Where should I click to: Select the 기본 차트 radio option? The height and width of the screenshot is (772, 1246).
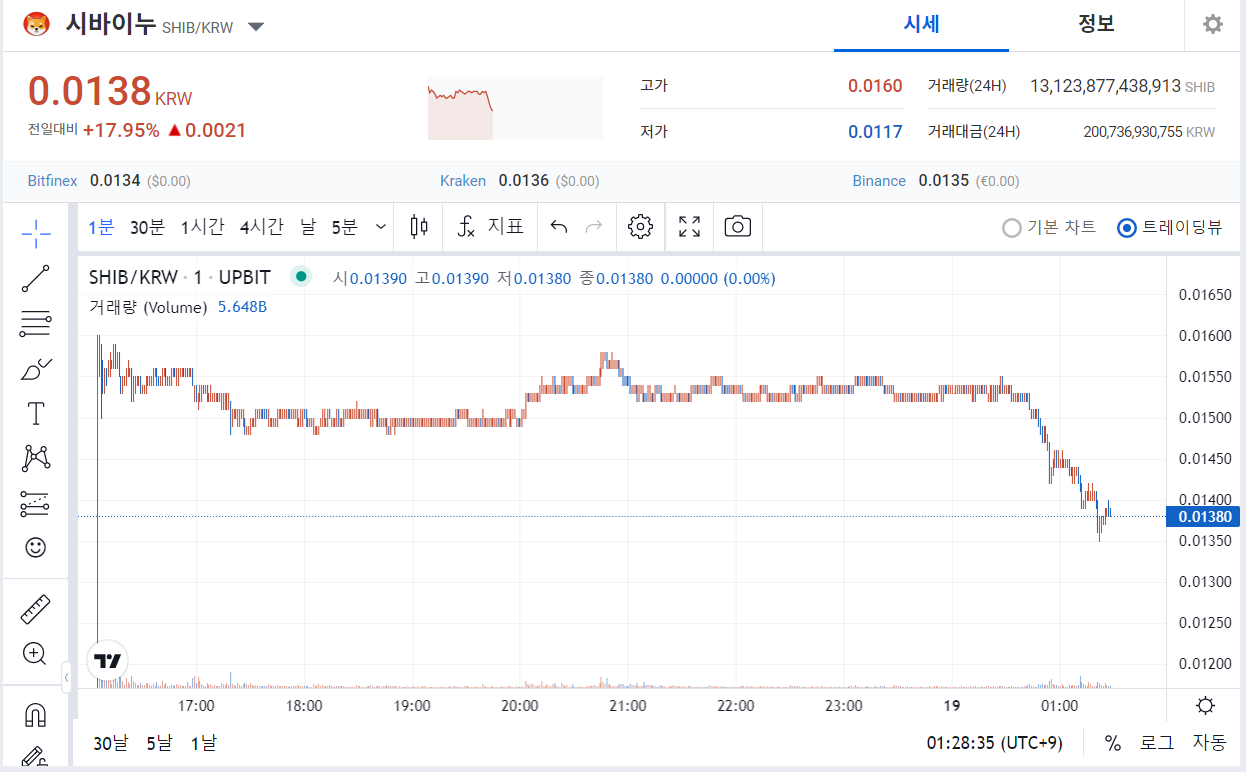pos(1049,227)
